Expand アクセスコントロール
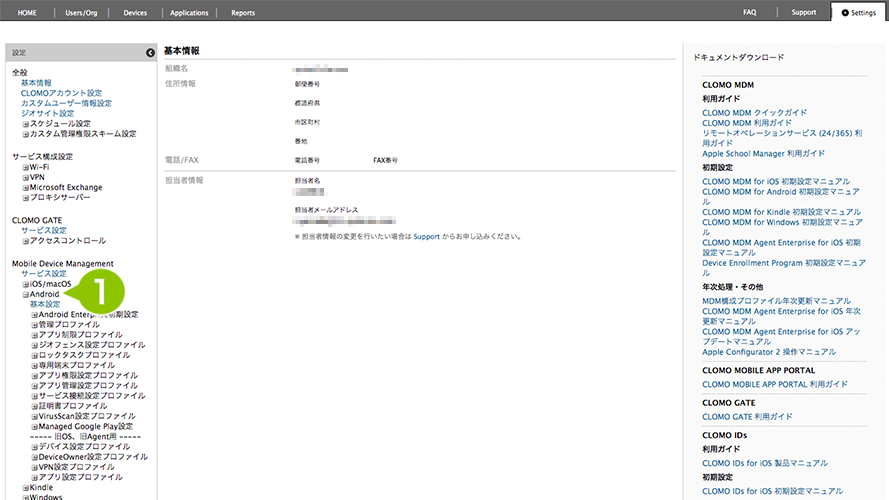The image size is (889, 500). (x=26, y=241)
